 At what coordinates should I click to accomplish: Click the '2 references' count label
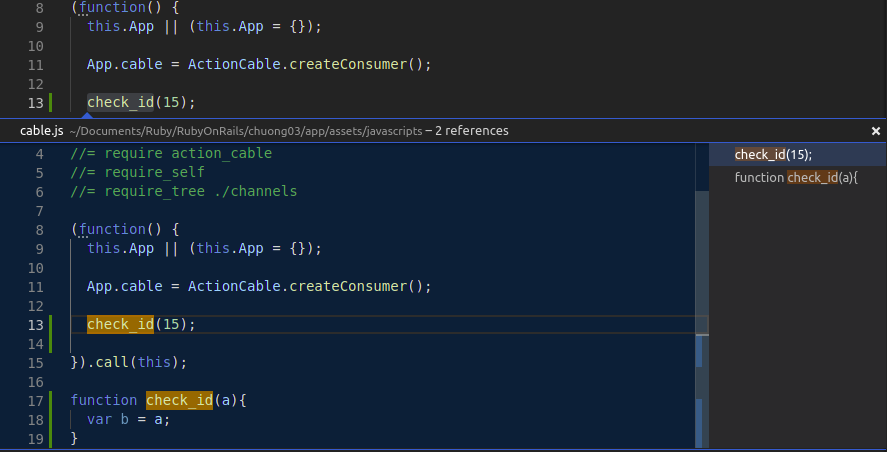tap(471, 131)
